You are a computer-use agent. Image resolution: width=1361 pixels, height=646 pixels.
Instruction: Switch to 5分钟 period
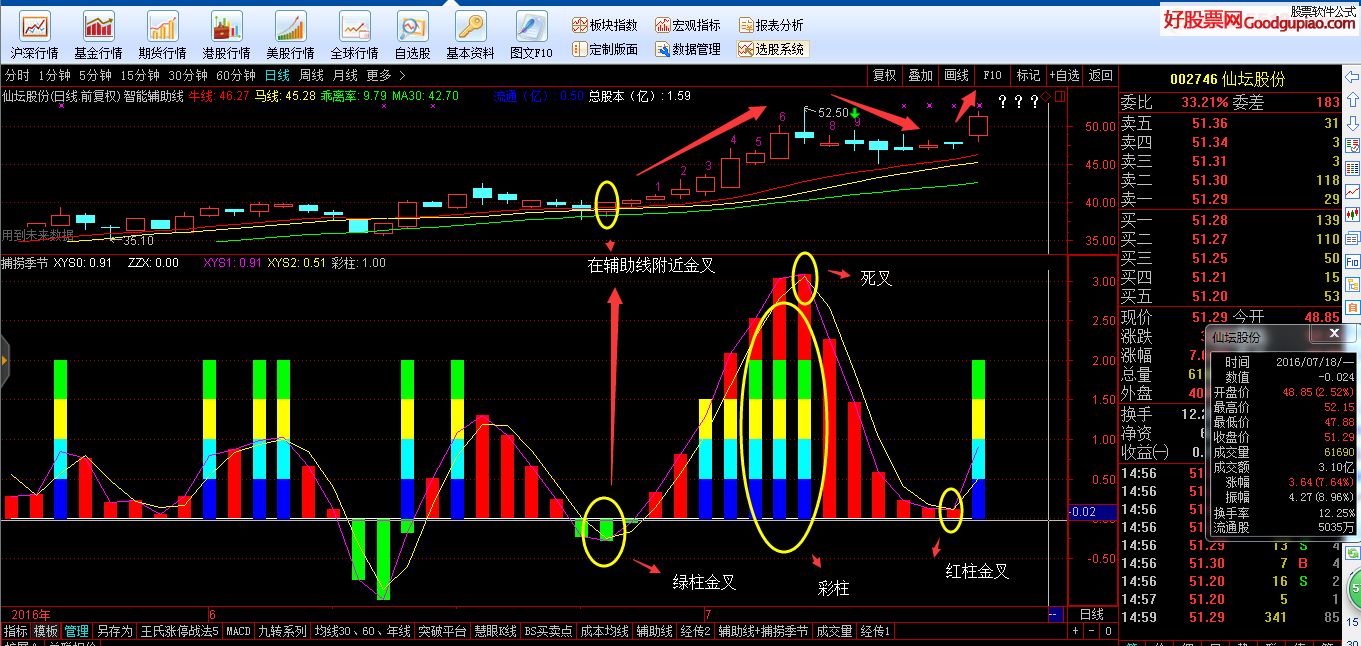95,75
